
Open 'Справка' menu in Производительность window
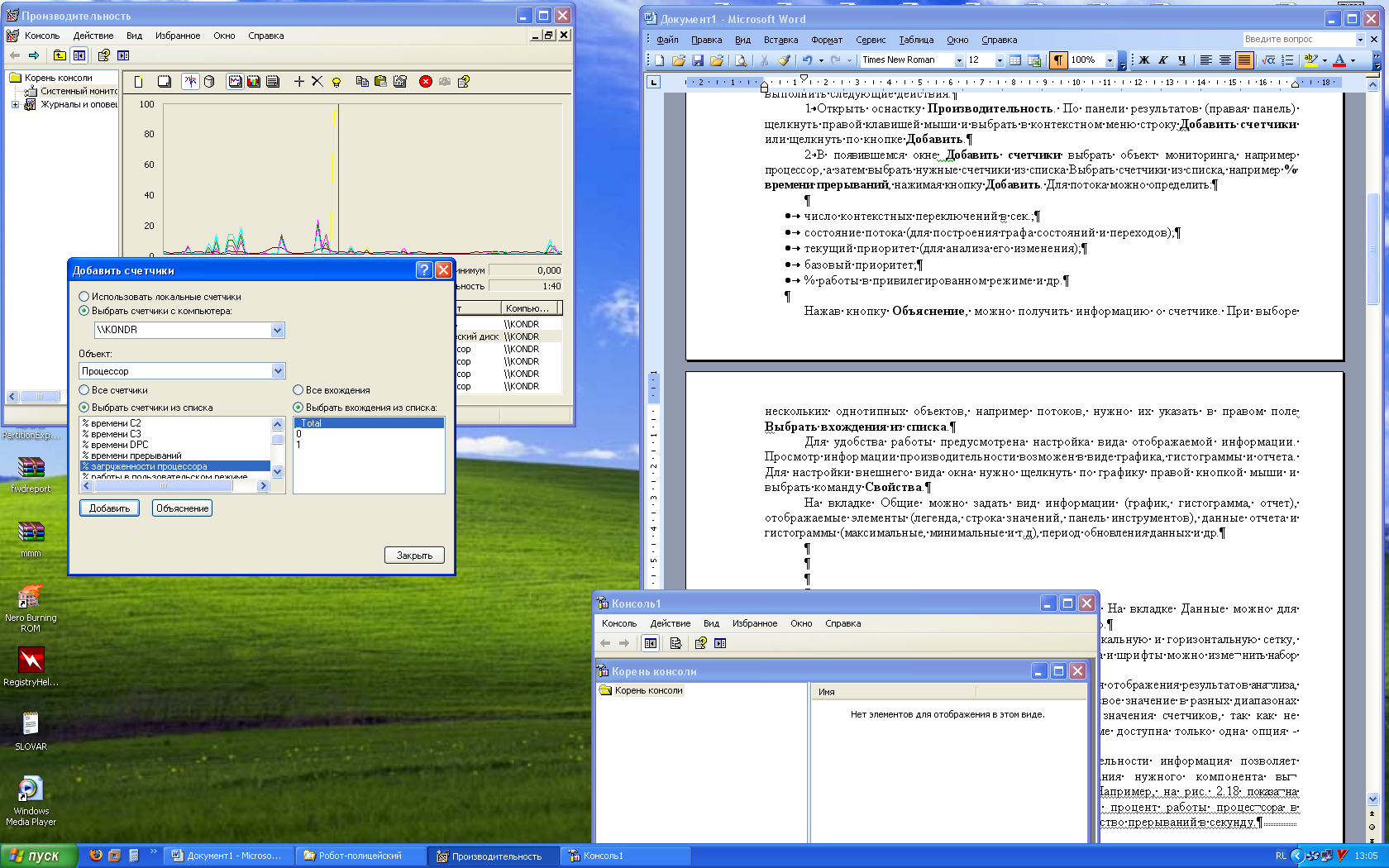[266, 36]
